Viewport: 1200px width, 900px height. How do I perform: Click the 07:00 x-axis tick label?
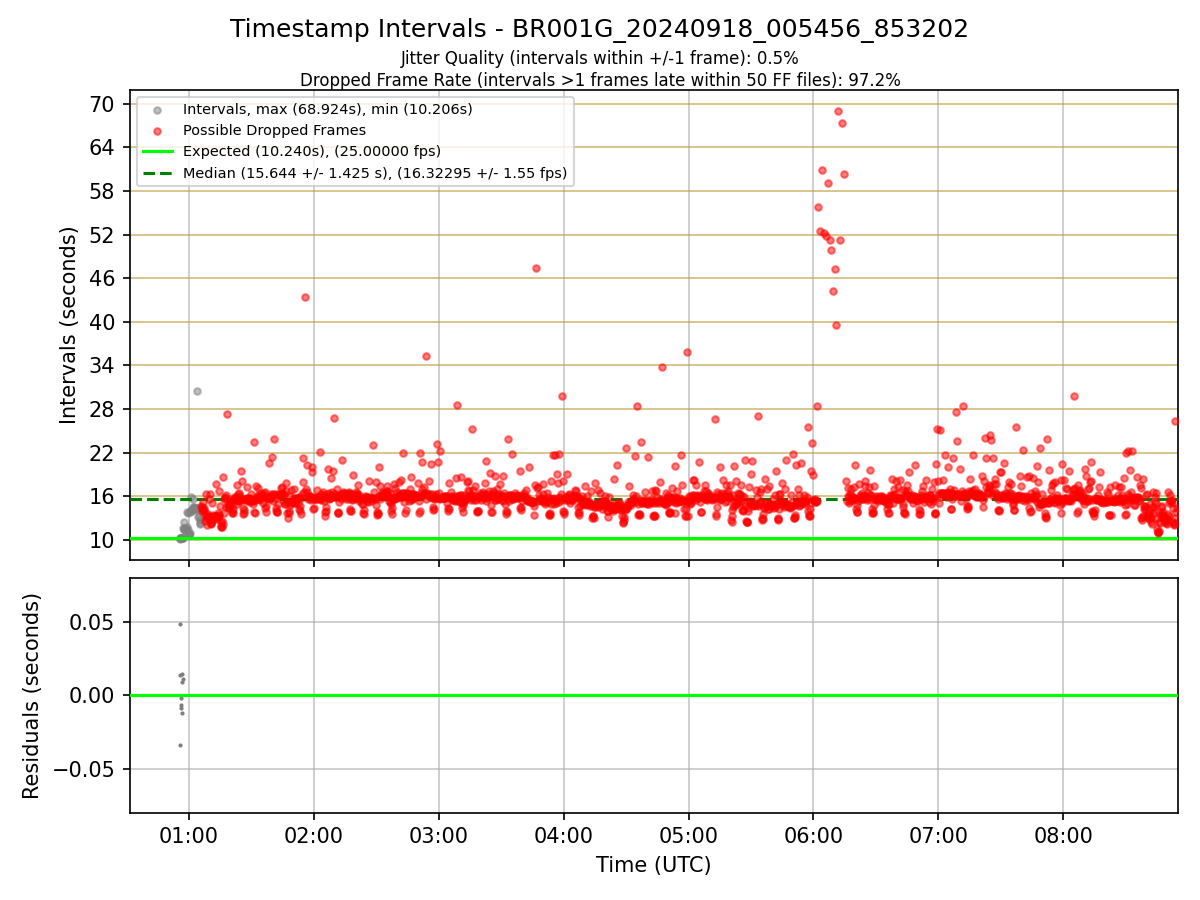click(x=938, y=834)
